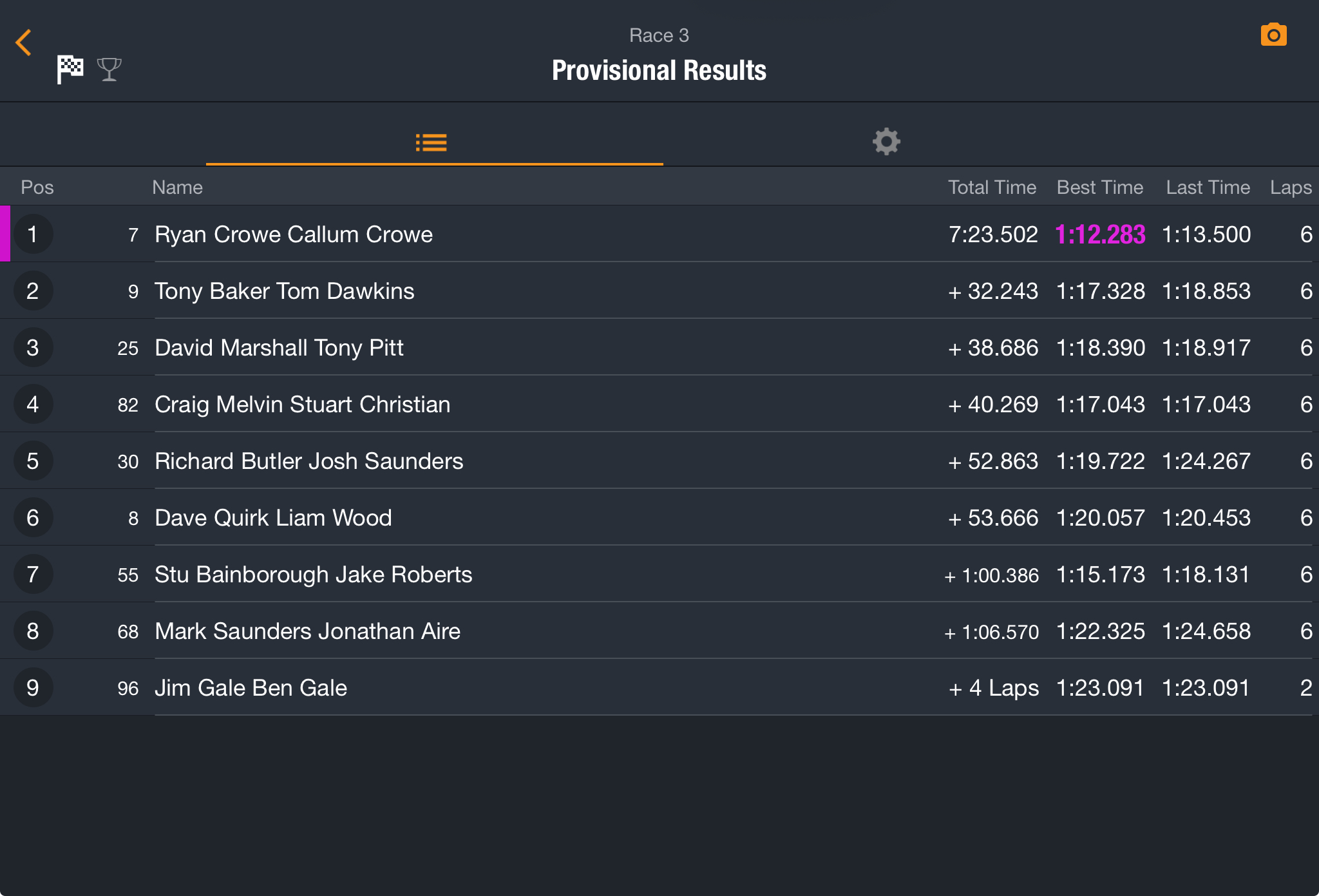Select the Tony Baker Tom Dawkins entry
1319x896 pixels.
[659, 291]
